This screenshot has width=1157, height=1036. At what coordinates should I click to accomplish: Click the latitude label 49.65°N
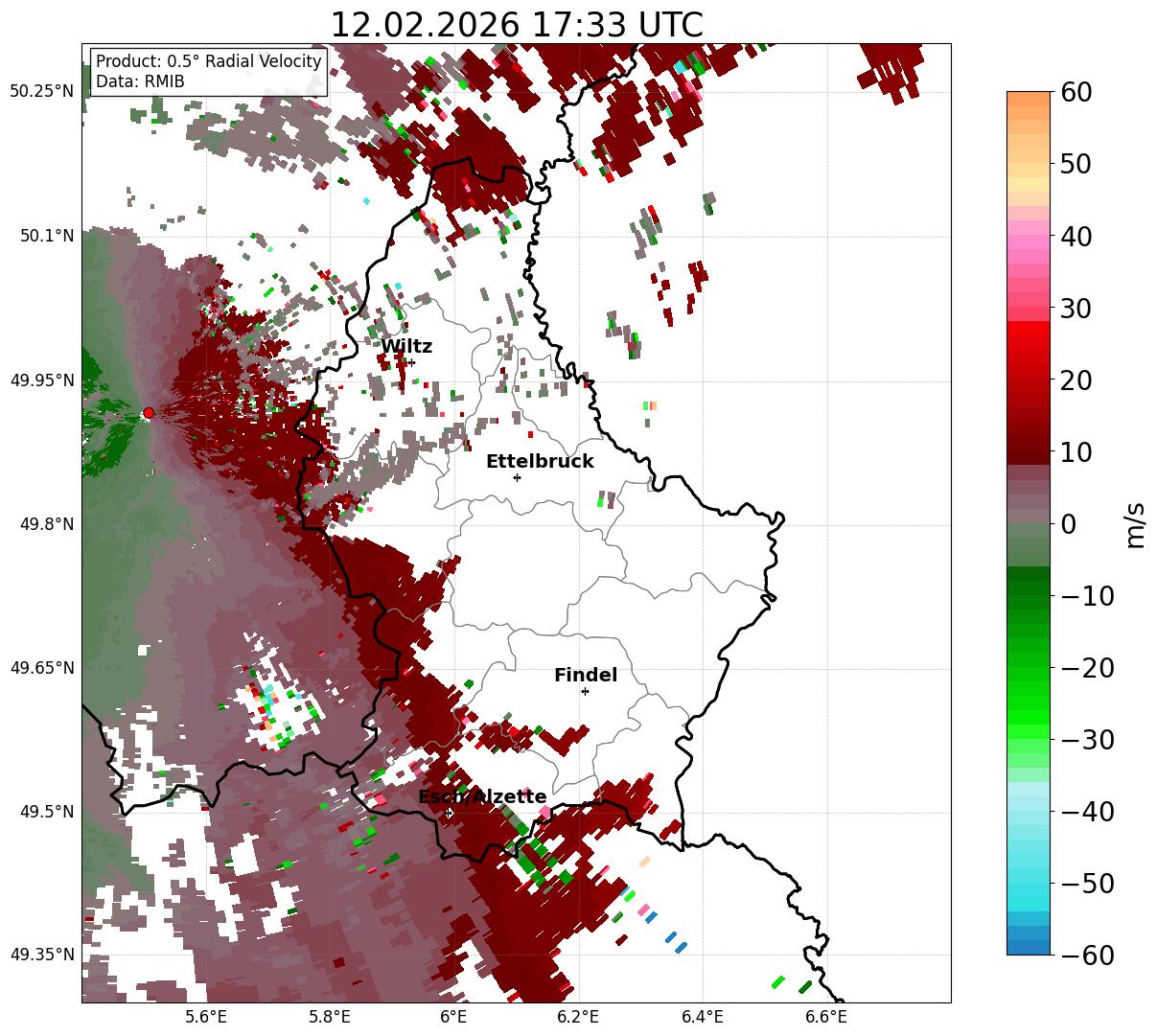point(42,668)
